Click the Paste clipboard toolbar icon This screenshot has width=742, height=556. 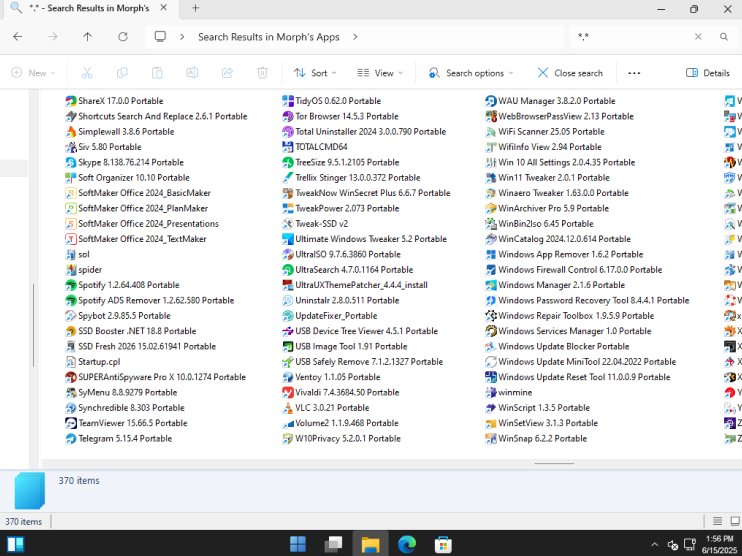tap(157, 73)
